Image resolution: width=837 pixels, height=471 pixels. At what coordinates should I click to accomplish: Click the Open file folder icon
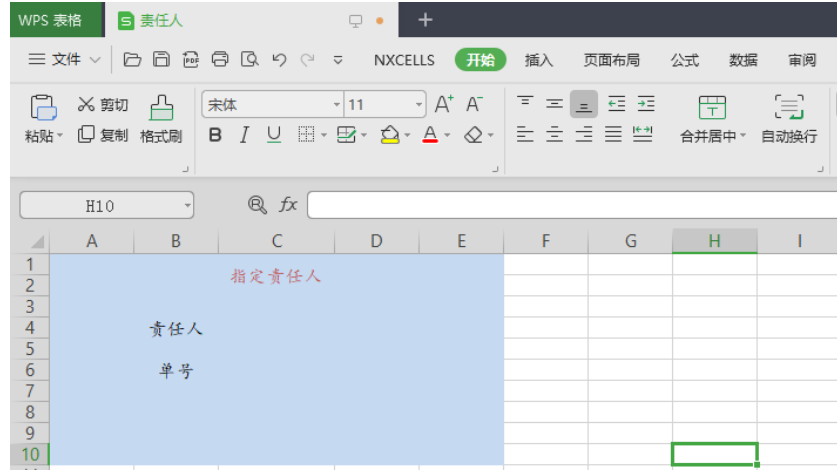pos(132,60)
